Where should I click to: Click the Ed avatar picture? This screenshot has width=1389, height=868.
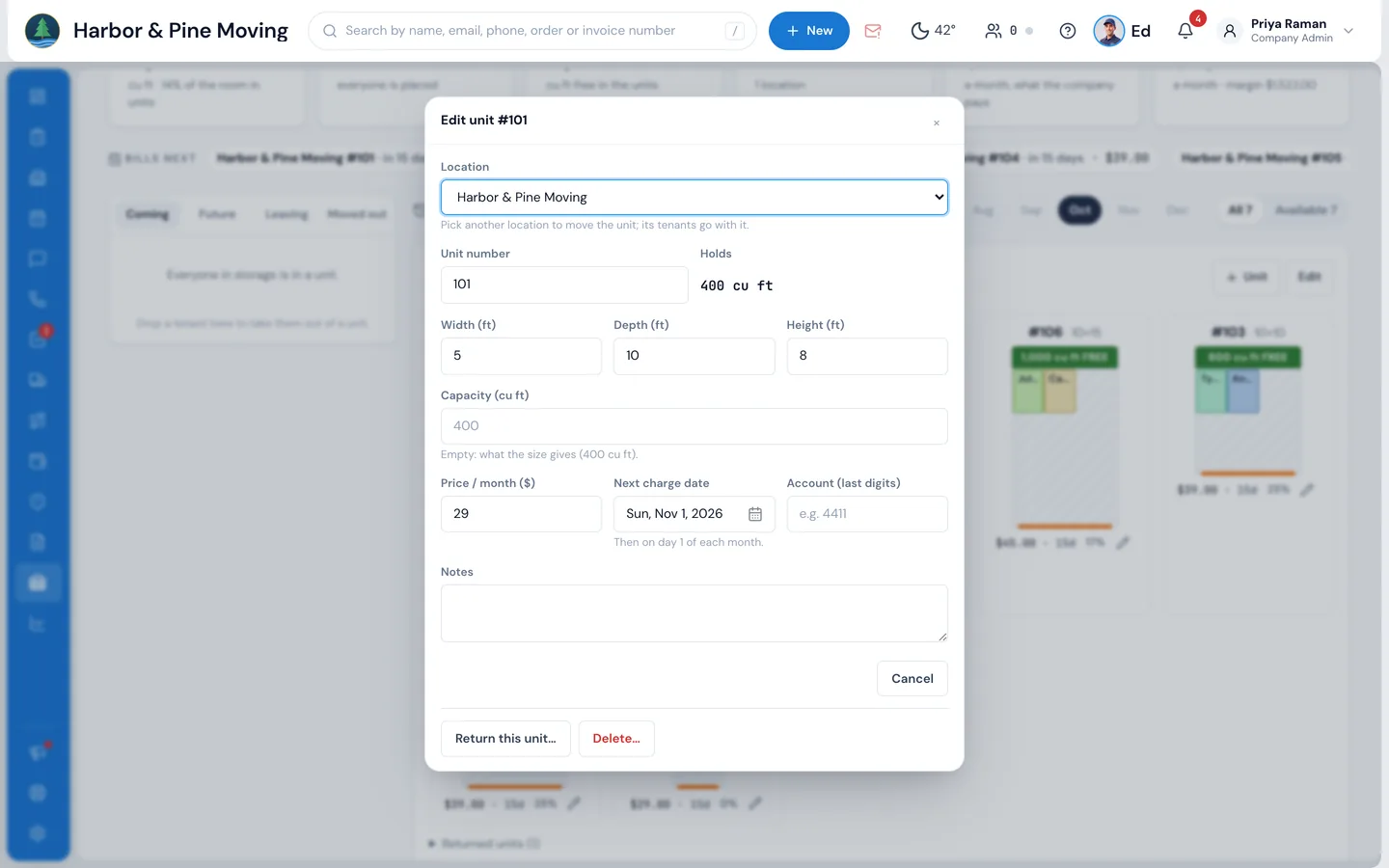pos(1109,31)
